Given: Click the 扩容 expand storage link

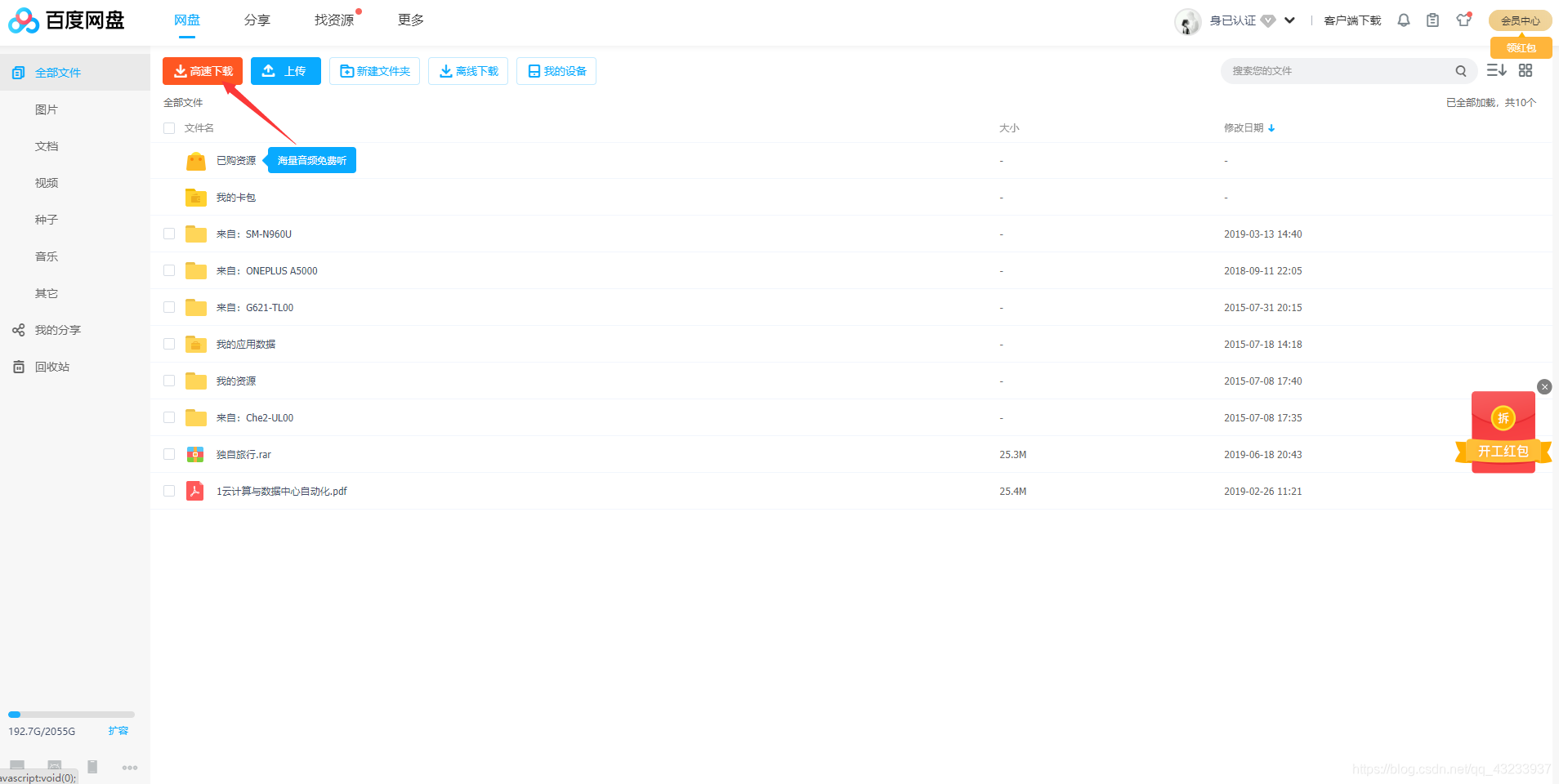Looking at the screenshot, I should pos(118,731).
